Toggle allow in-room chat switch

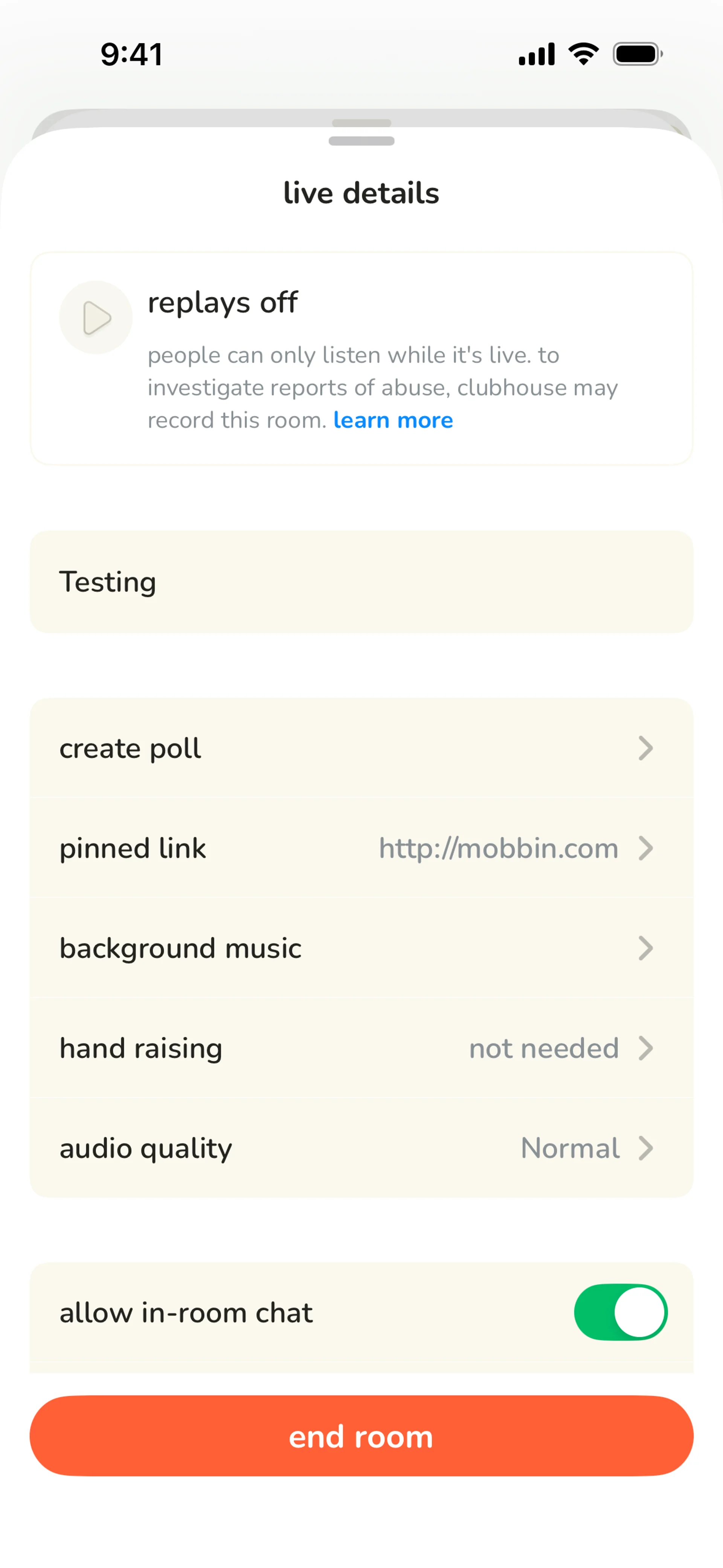pos(620,1312)
